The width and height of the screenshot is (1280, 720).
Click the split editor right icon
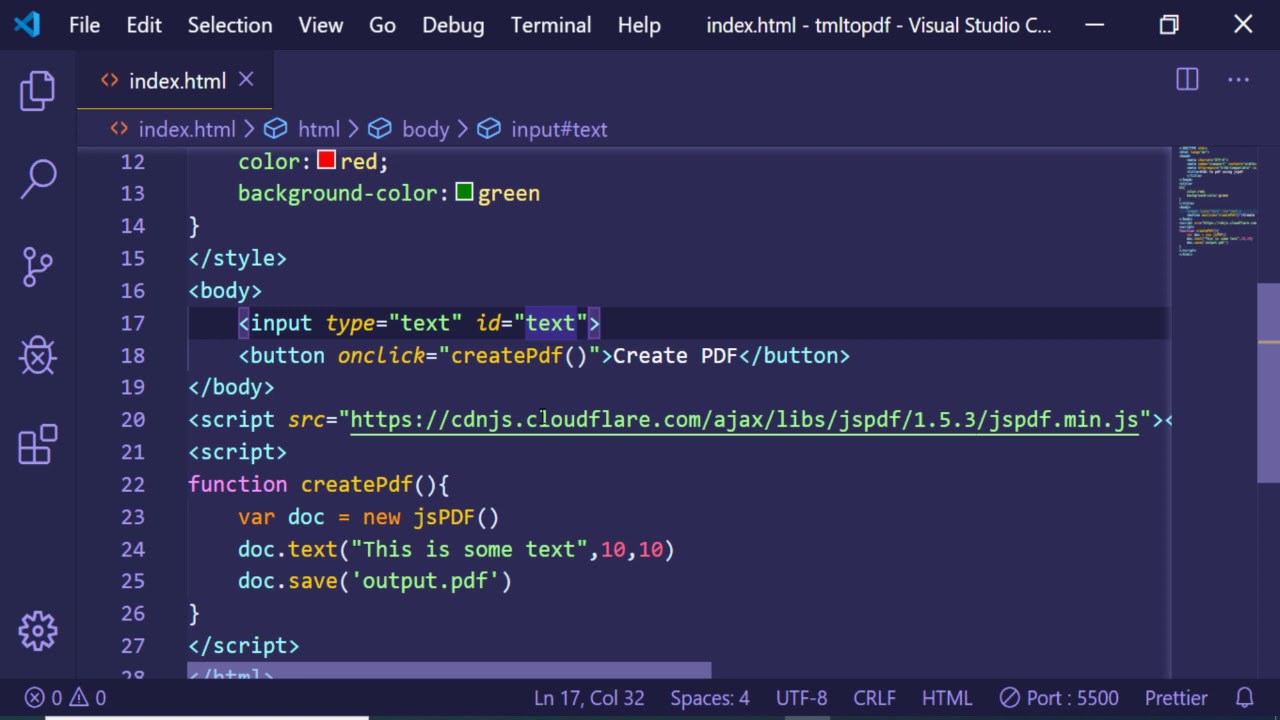point(1187,80)
